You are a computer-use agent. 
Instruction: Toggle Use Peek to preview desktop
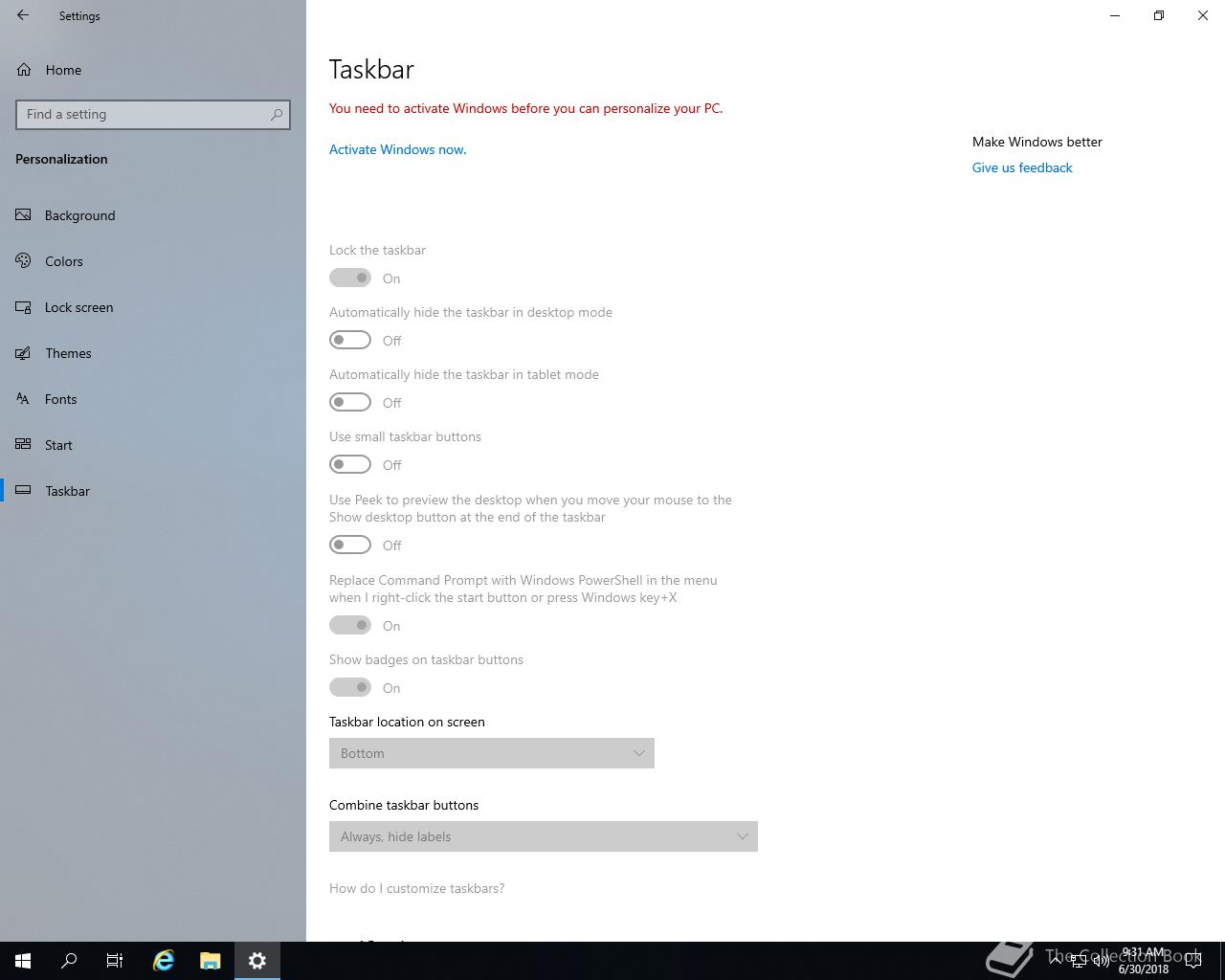tap(350, 545)
